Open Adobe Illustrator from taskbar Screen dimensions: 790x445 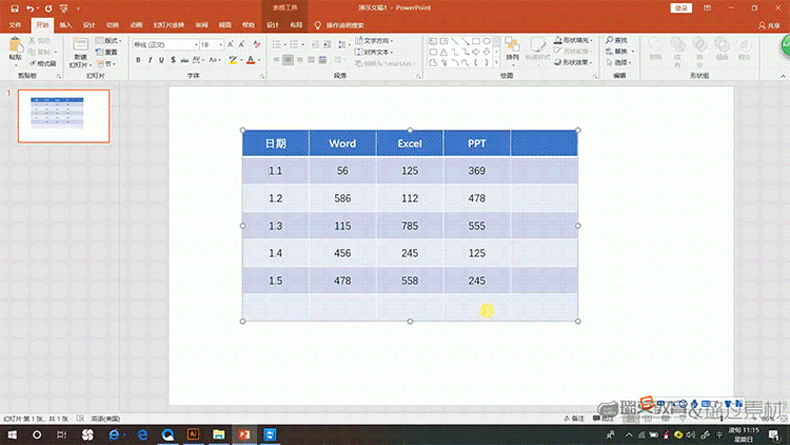[x=193, y=434]
